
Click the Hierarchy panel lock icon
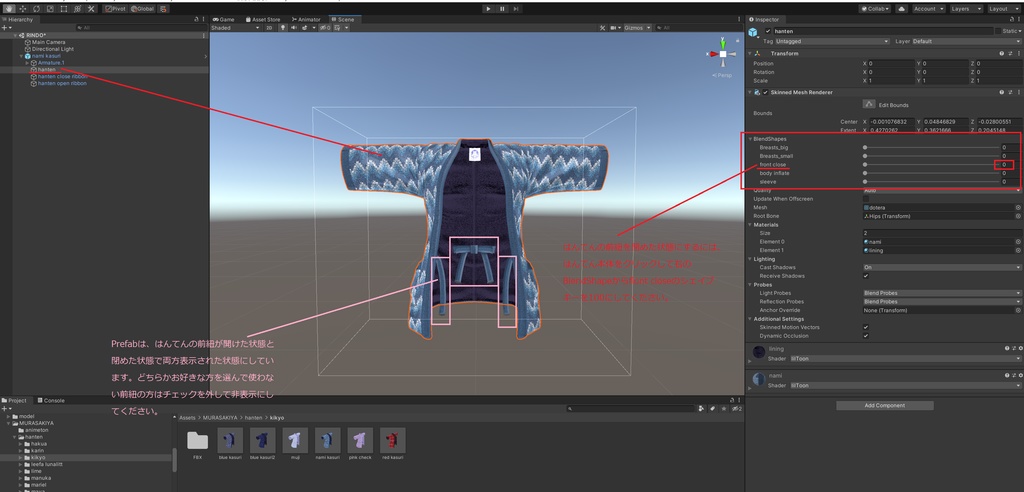197,20
